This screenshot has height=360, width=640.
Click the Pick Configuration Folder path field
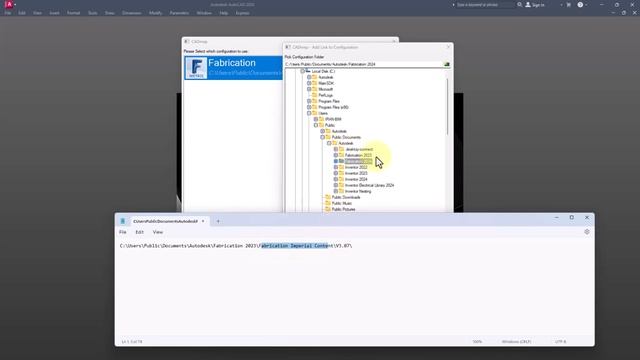[x=364, y=64]
